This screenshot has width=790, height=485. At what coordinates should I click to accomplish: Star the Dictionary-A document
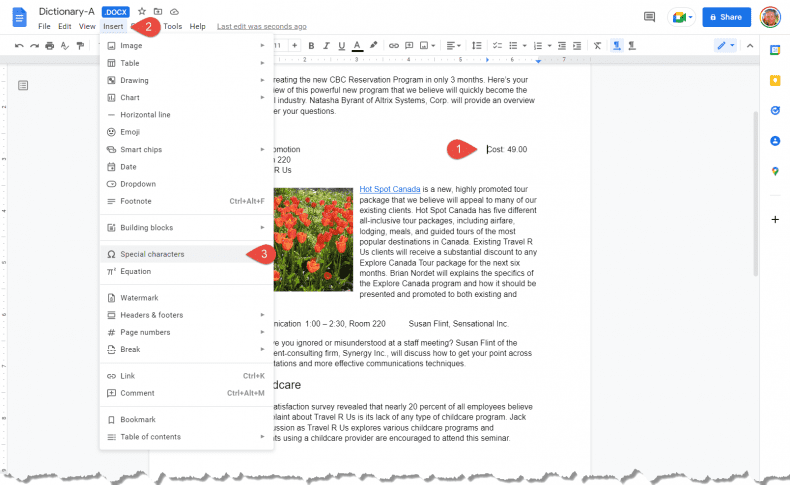click(x=141, y=11)
